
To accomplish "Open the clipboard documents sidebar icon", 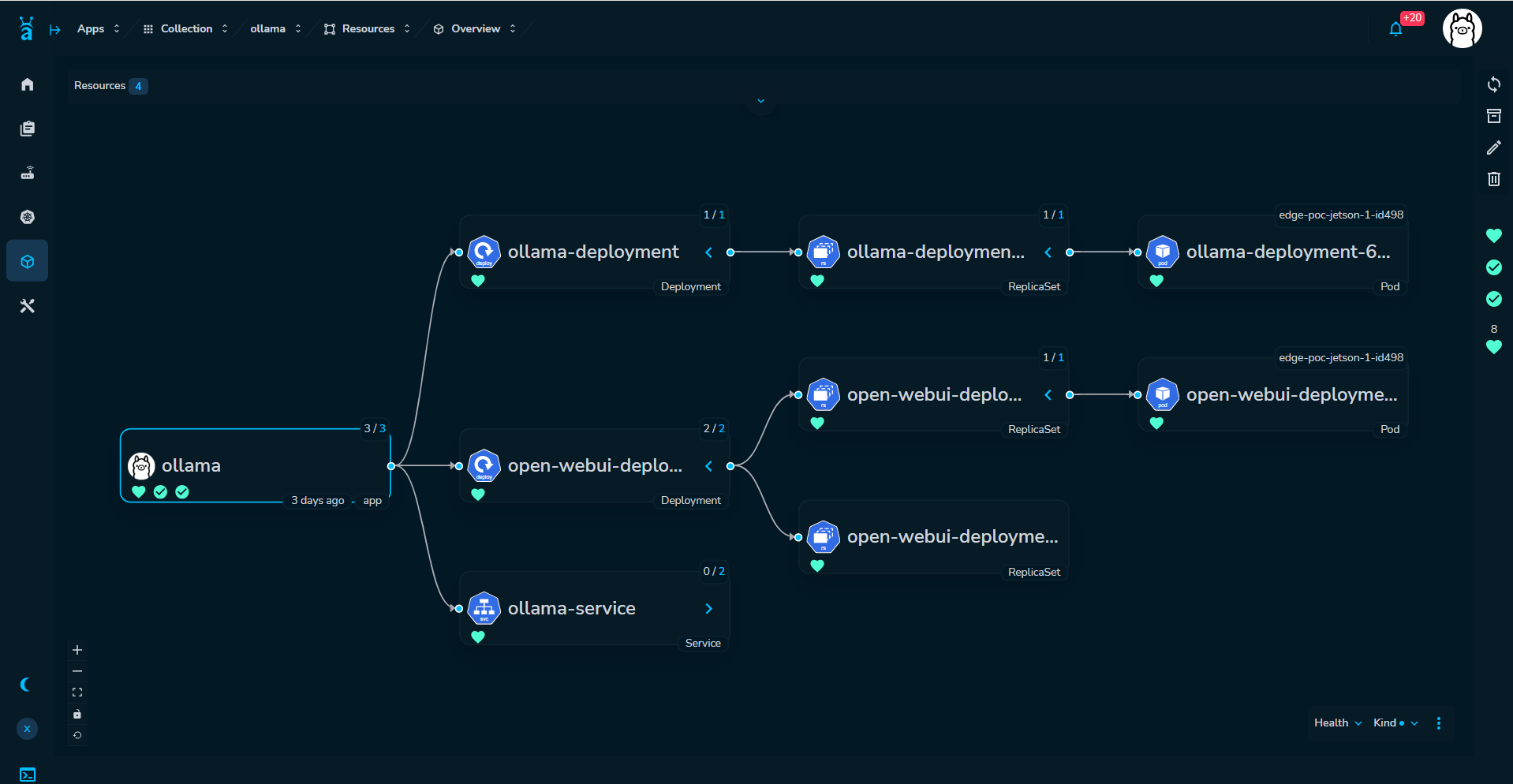I will (28, 129).
